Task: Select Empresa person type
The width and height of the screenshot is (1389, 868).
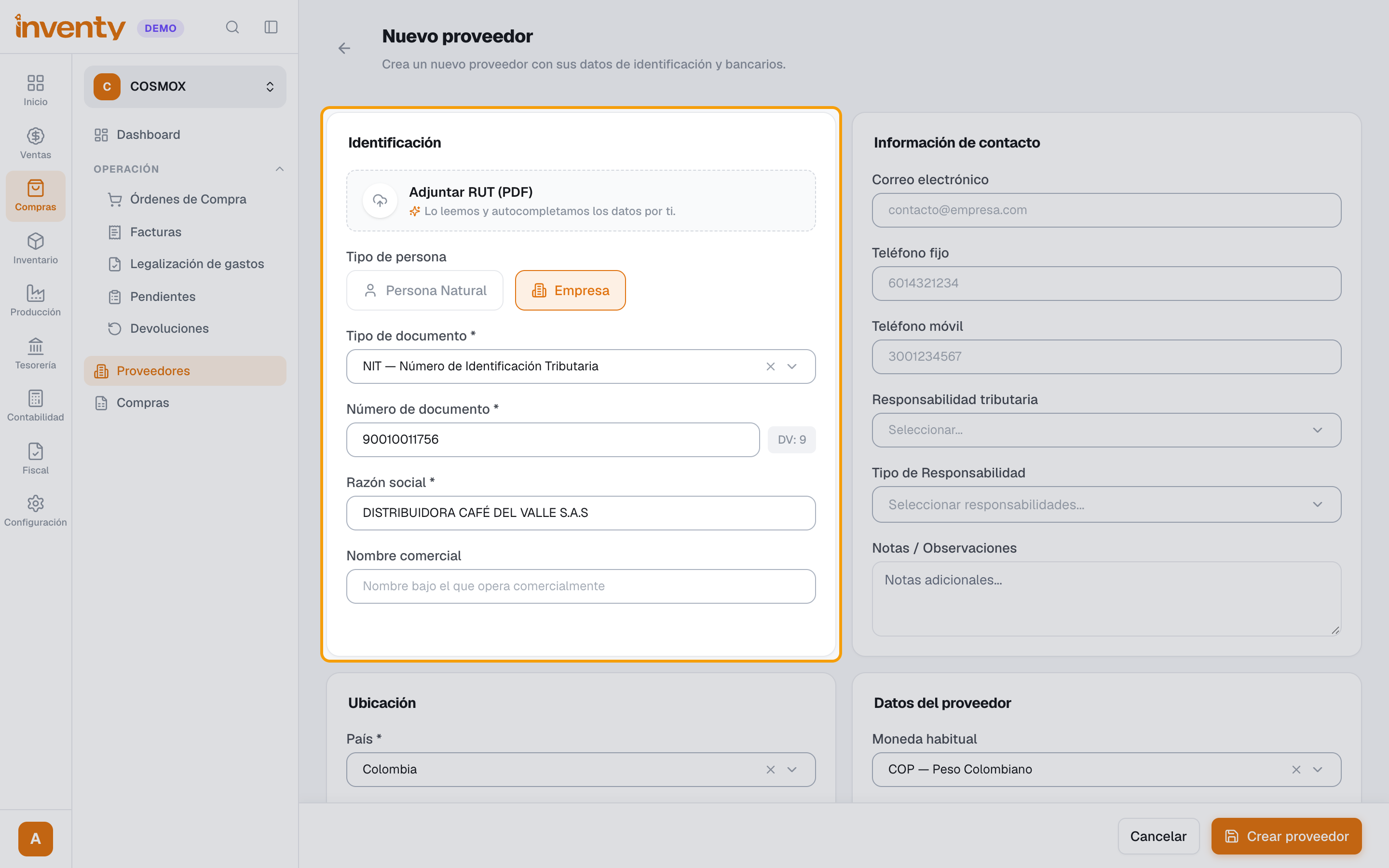Action: coord(570,290)
